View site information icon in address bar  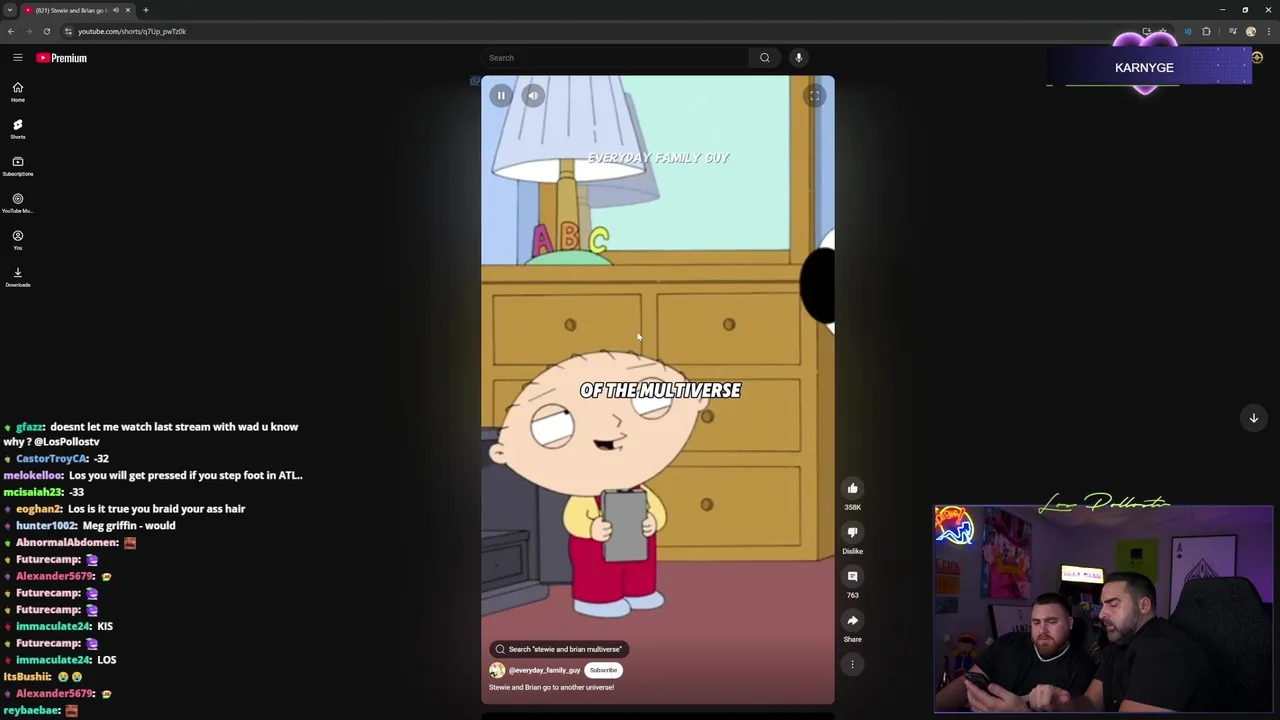68,31
